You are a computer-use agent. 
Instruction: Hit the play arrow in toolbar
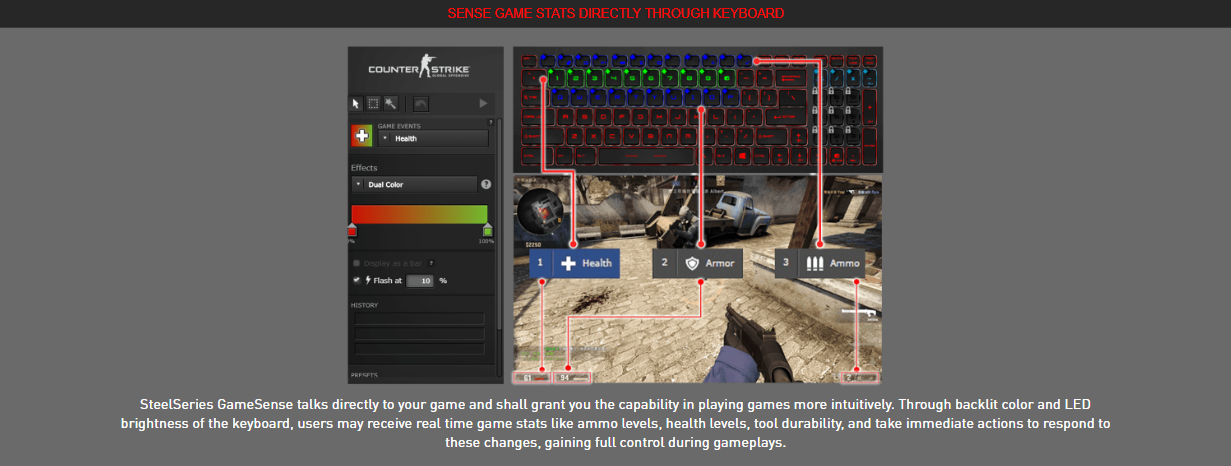click(x=483, y=103)
